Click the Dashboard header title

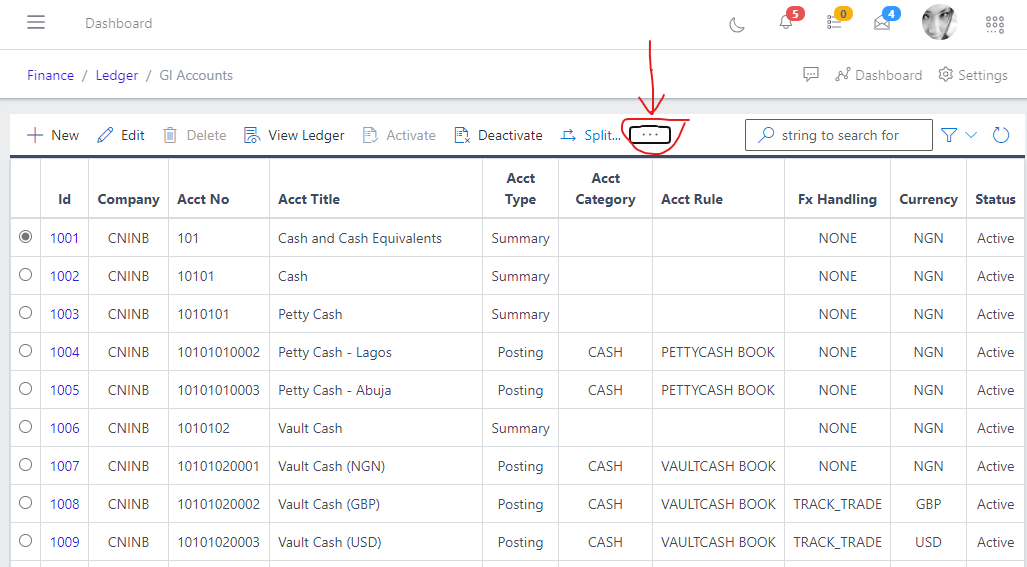click(x=119, y=23)
